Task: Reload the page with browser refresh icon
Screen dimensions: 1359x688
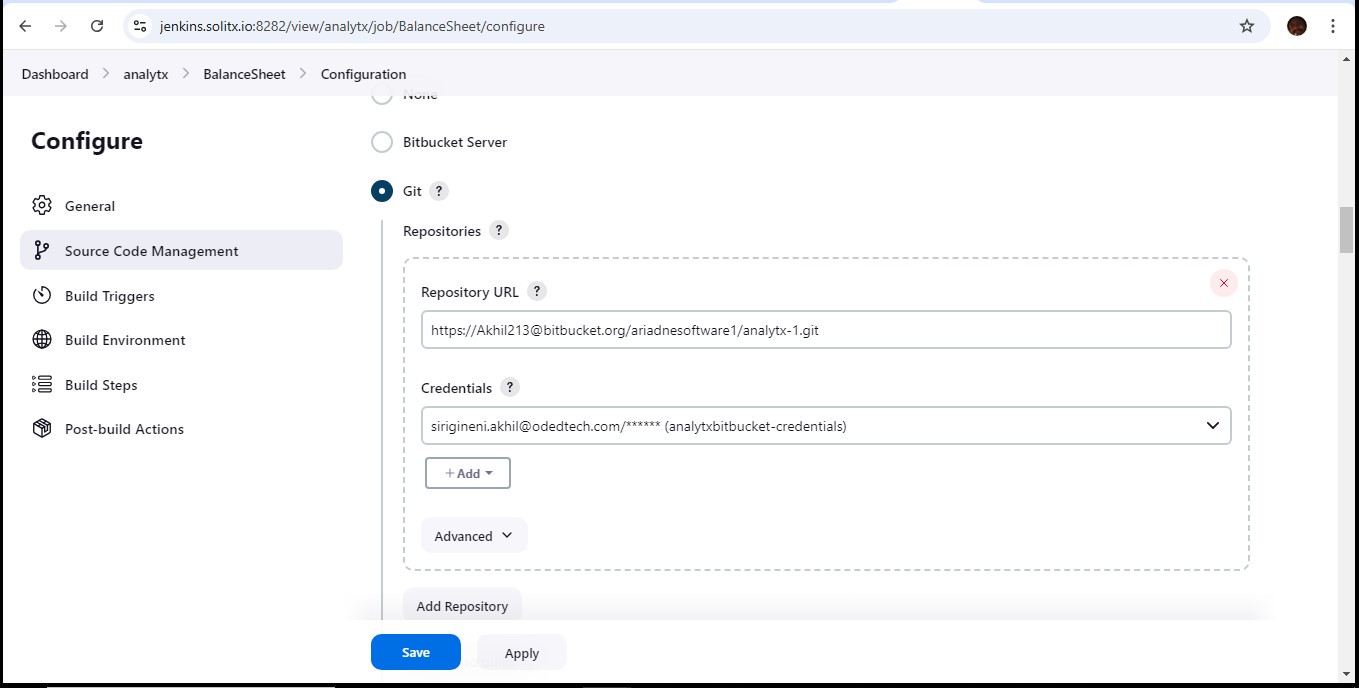Action: 97,26
